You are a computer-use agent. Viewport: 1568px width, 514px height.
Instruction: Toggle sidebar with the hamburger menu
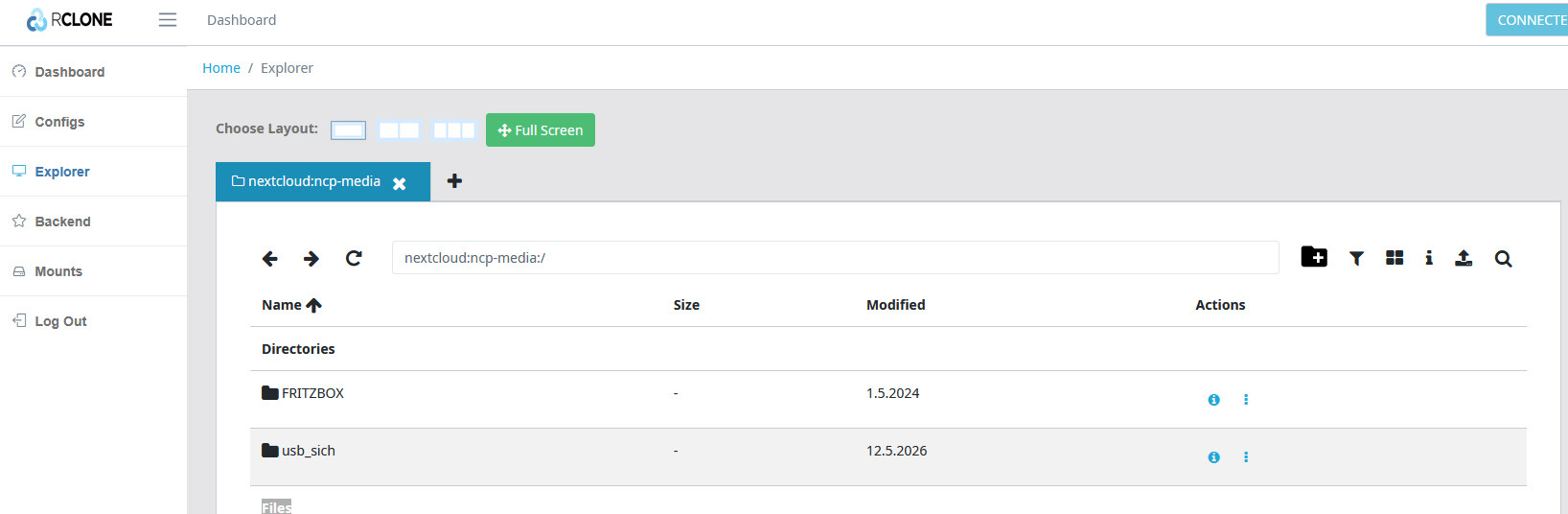(168, 20)
